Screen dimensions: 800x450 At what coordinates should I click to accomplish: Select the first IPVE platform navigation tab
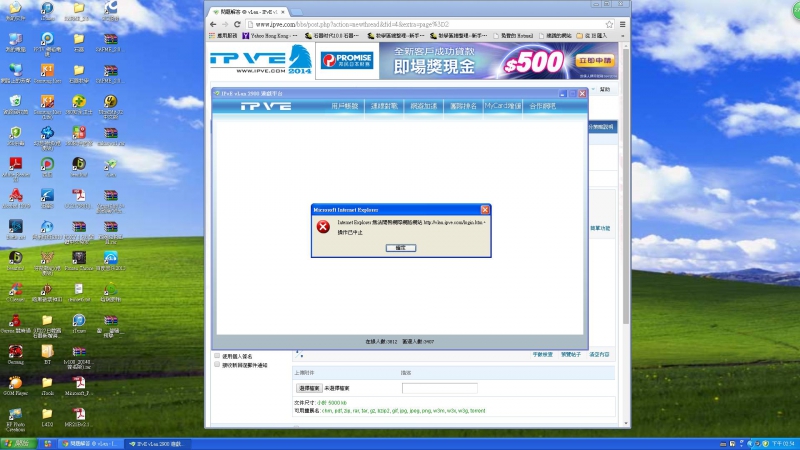pos(344,106)
